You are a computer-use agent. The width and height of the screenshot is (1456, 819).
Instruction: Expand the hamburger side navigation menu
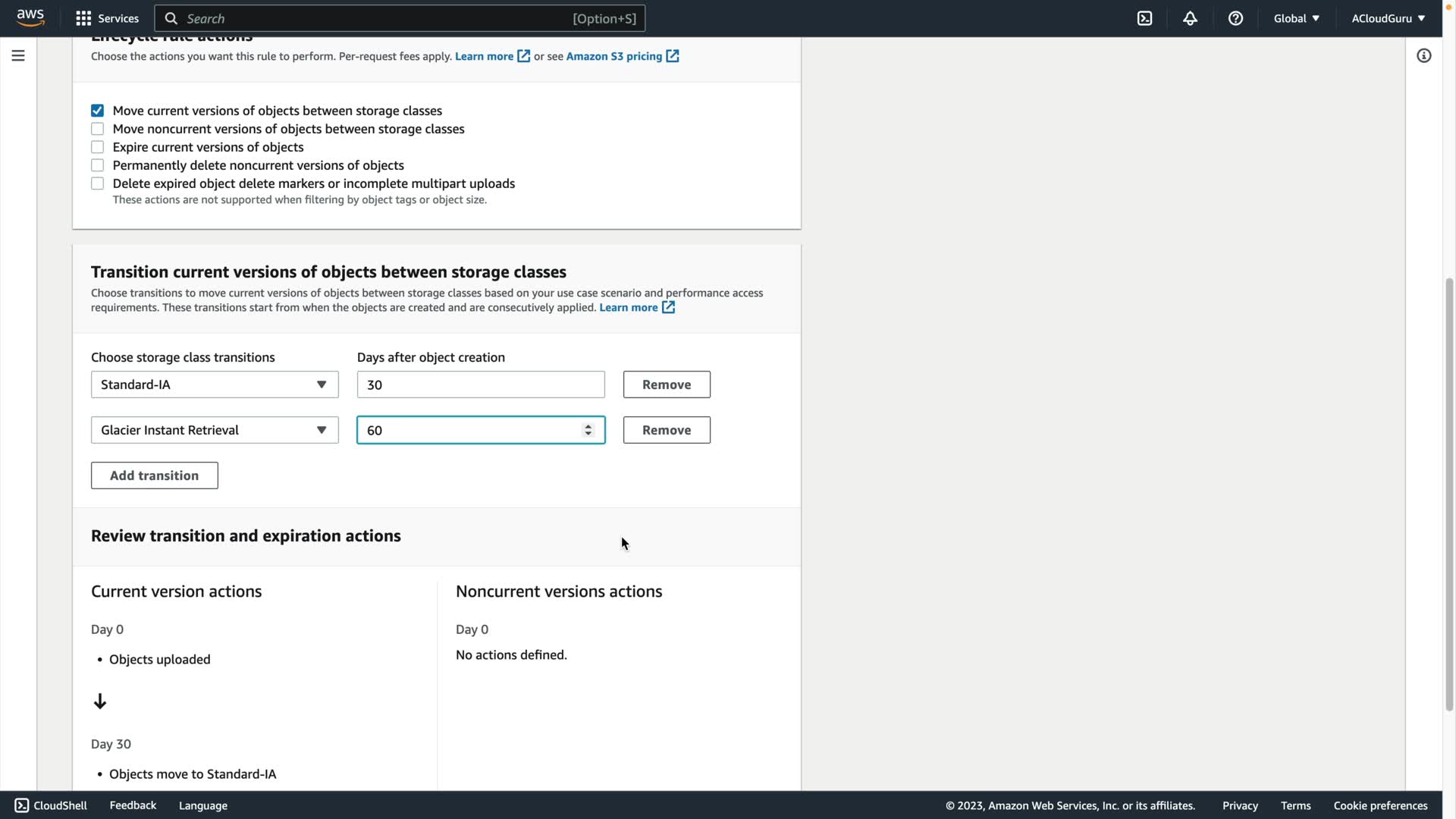click(x=18, y=55)
